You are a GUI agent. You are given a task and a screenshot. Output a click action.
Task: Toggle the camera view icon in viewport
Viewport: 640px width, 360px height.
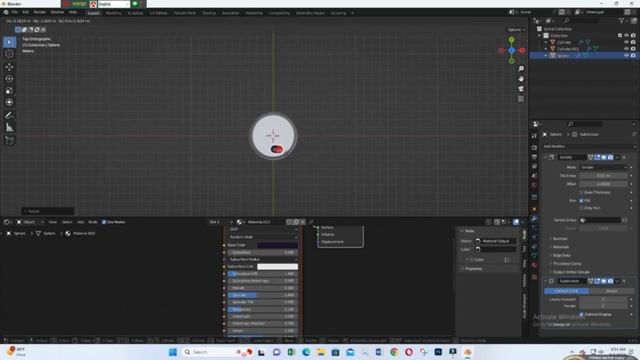[521, 89]
